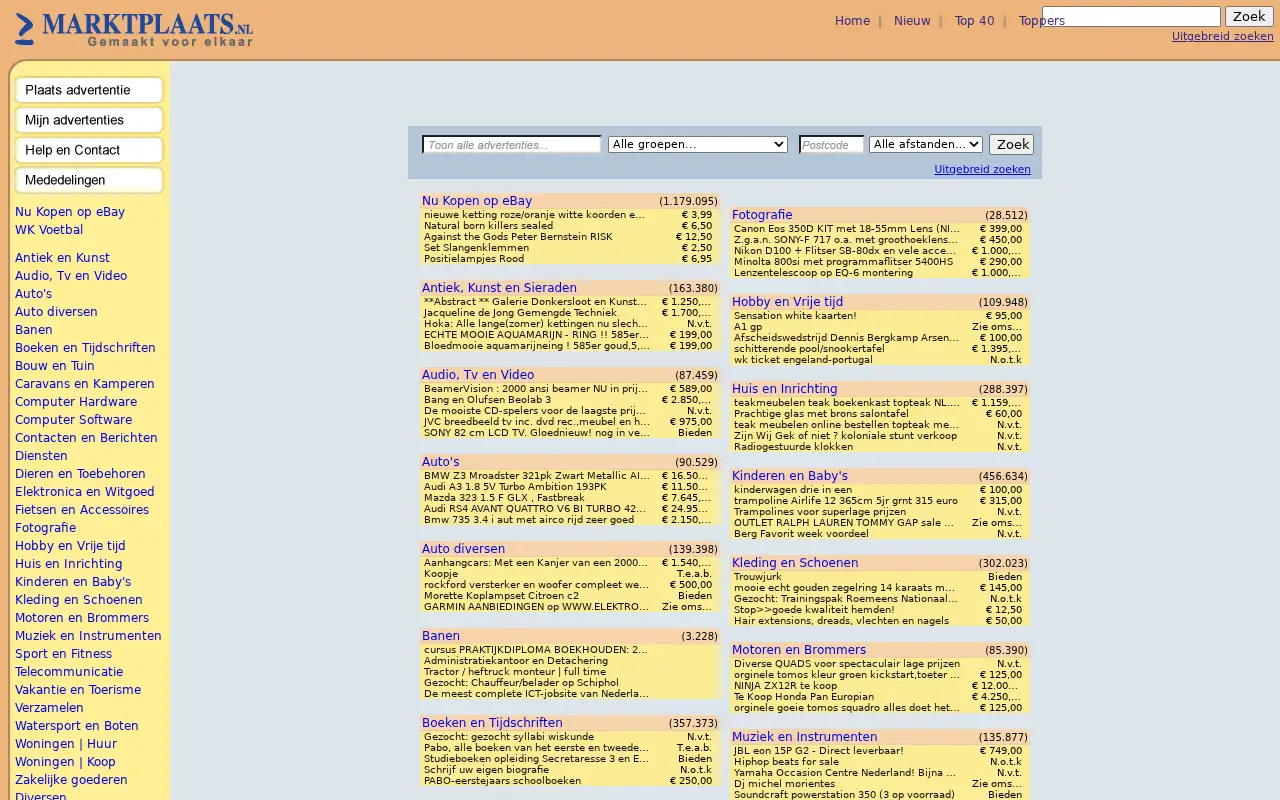1280x800 pixels.
Task: Select "Dieren en Toebehoren" category link
Action: pos(80,474)
